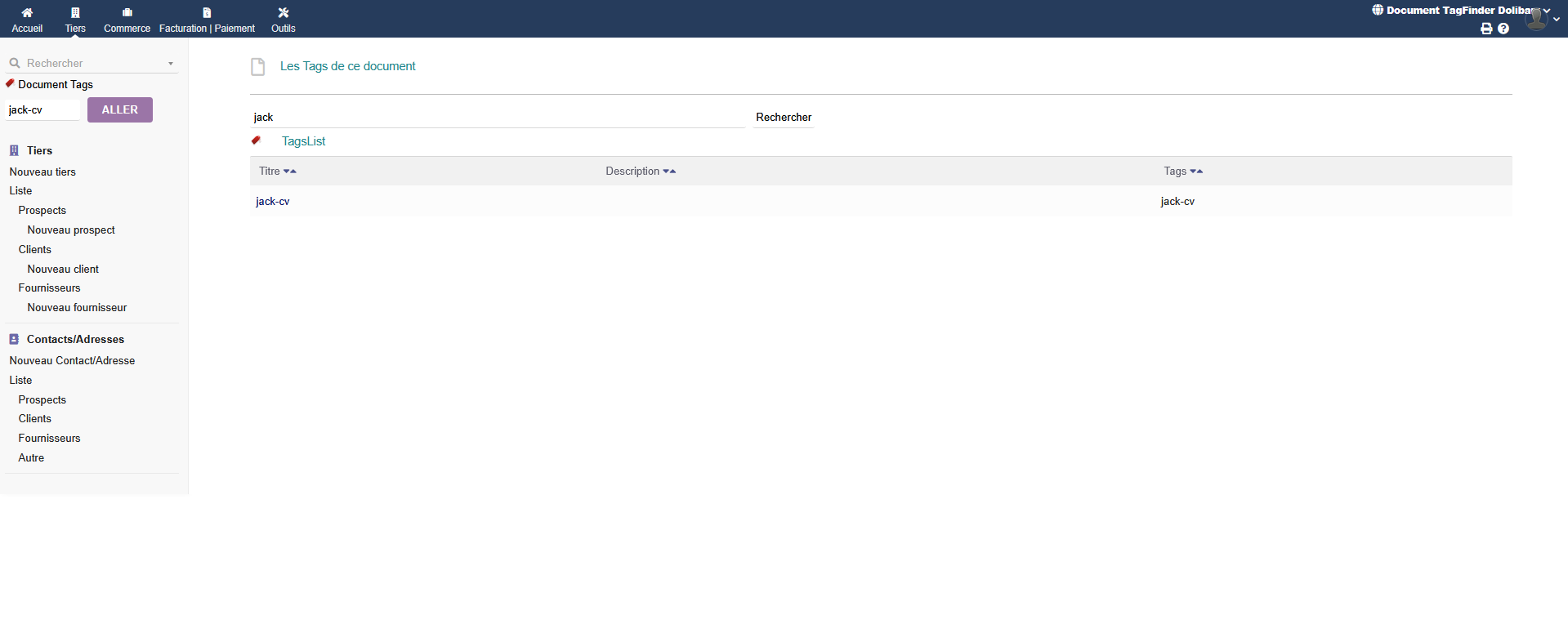Open the Tiers building icon menu
The image size is (1568, 633).
[75, 13]
